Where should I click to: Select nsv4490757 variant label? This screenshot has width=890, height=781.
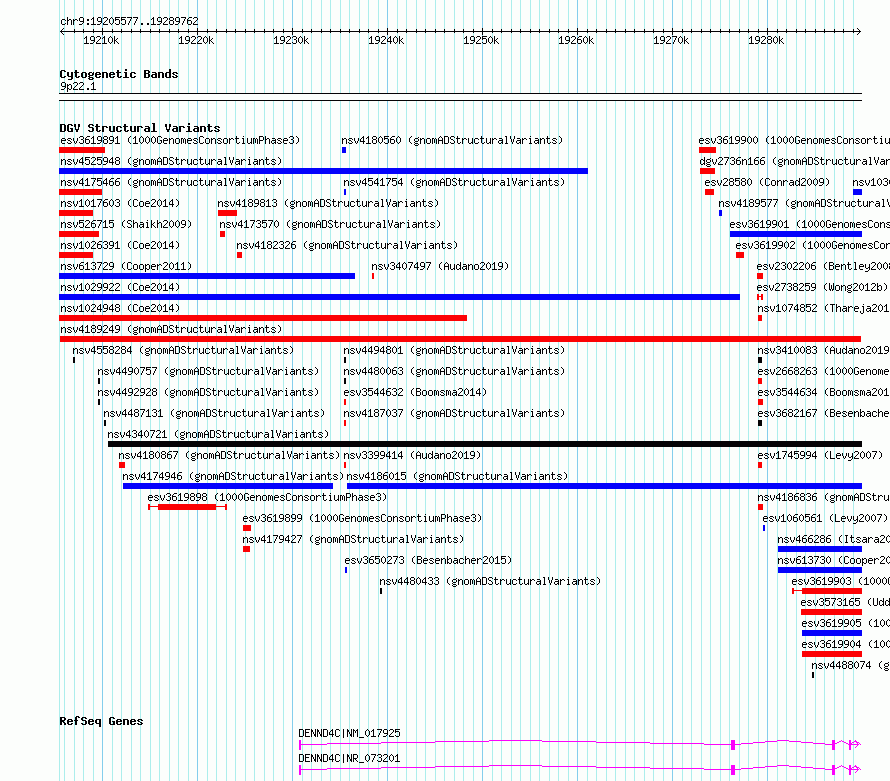point(208,371)
